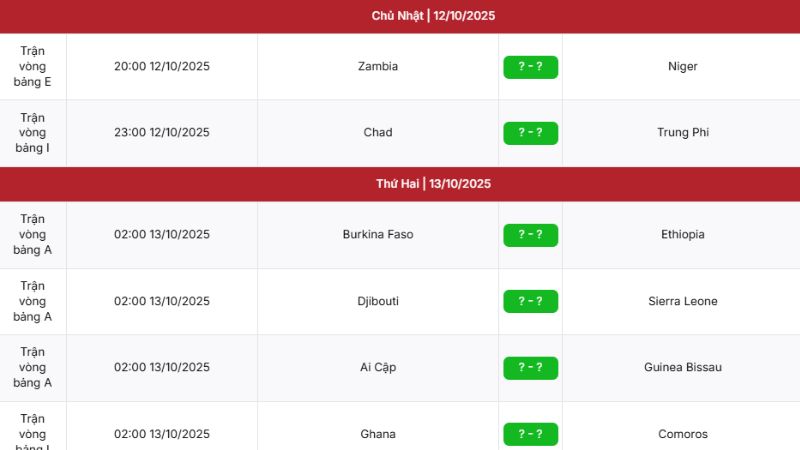This screenshot has height=450, width=800.
Task: Open Burkina Faso vs Ethiopia score badge
Action: [530, 235]
